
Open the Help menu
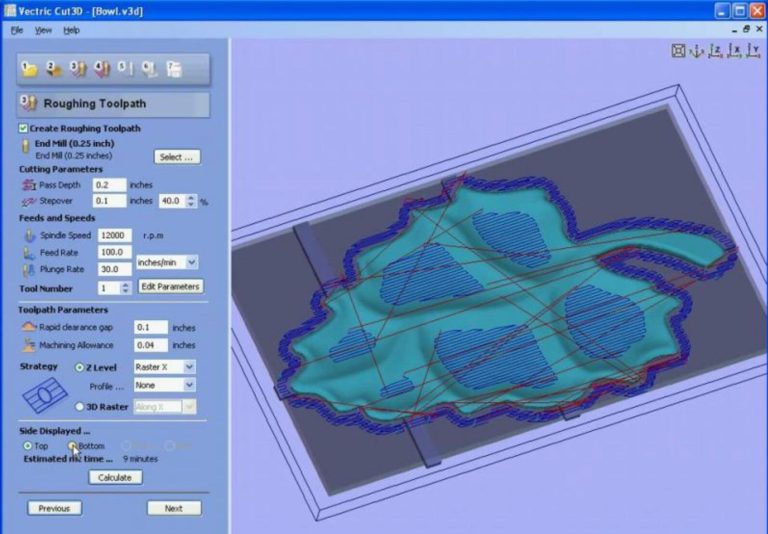click(x=71, y=30)
